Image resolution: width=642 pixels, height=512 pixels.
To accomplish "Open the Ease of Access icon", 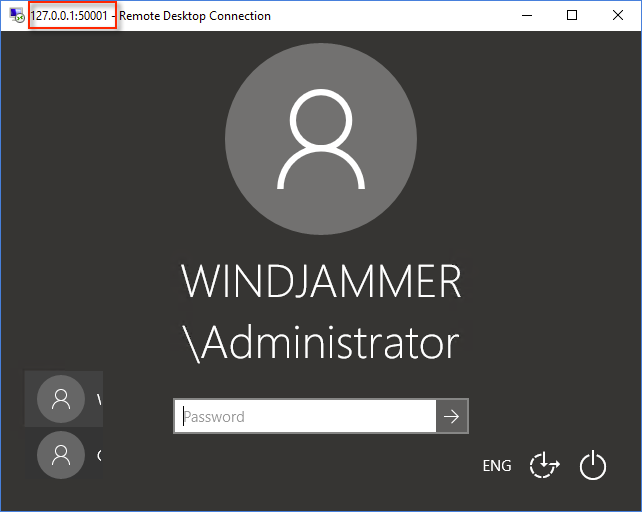I will (544, 465).
